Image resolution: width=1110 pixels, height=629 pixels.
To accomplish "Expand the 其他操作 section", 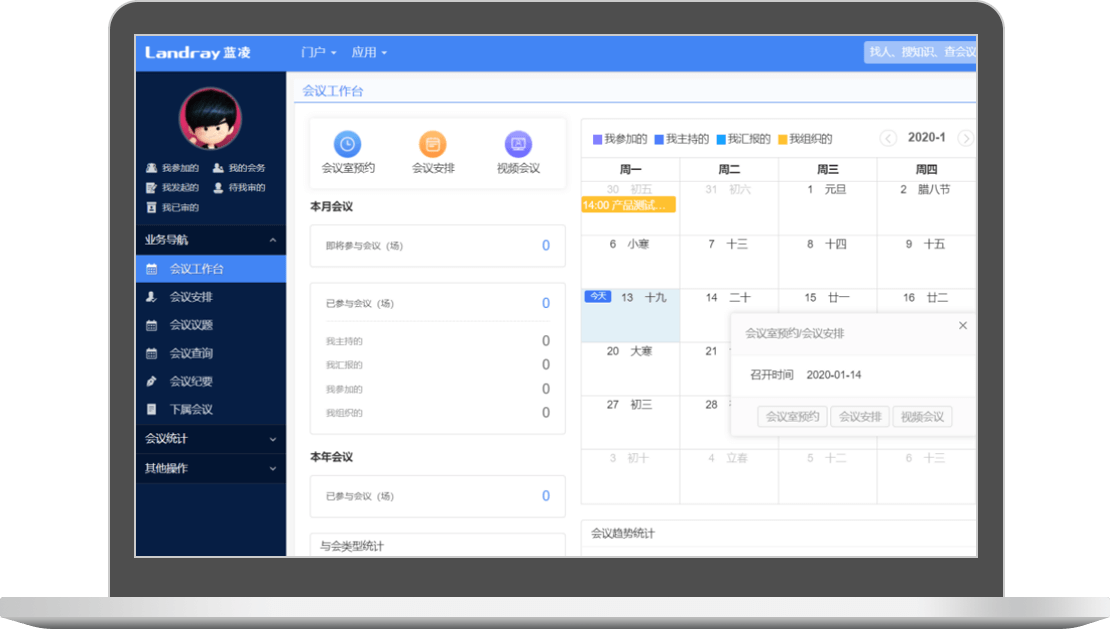I will pos(273,468).
